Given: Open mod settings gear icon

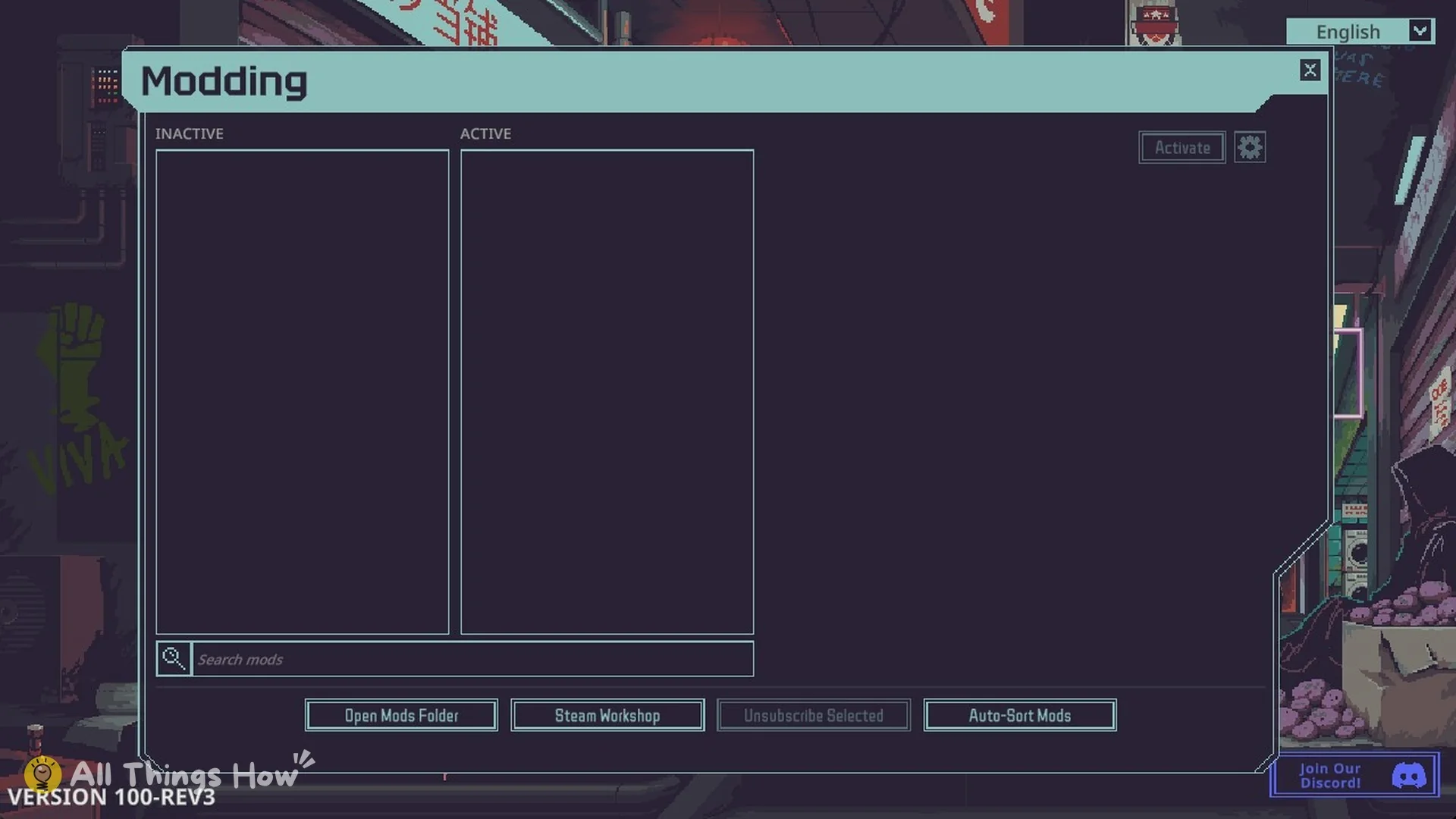Looking at the screenshot, I should pos(1250,147).
